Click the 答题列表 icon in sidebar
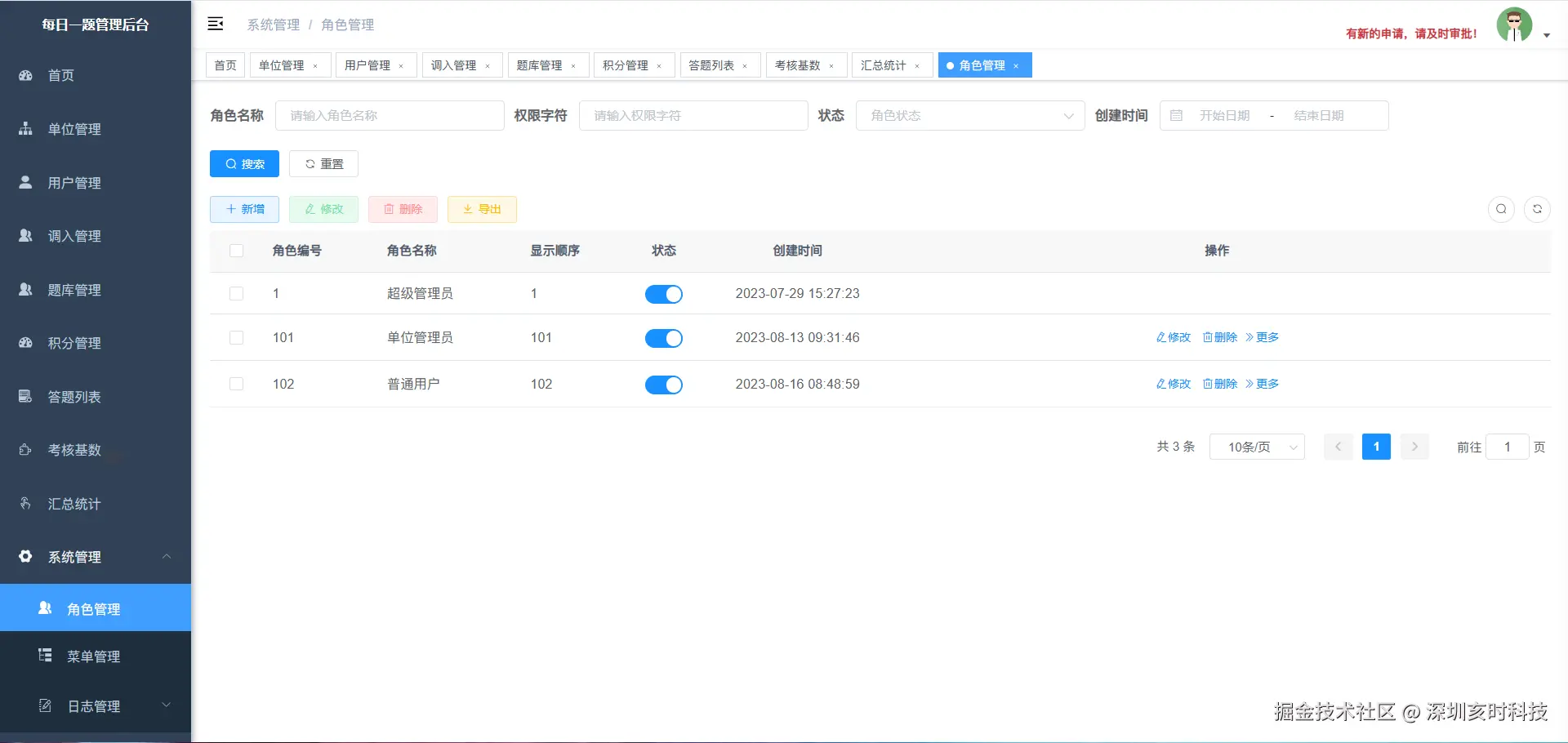 25,396
